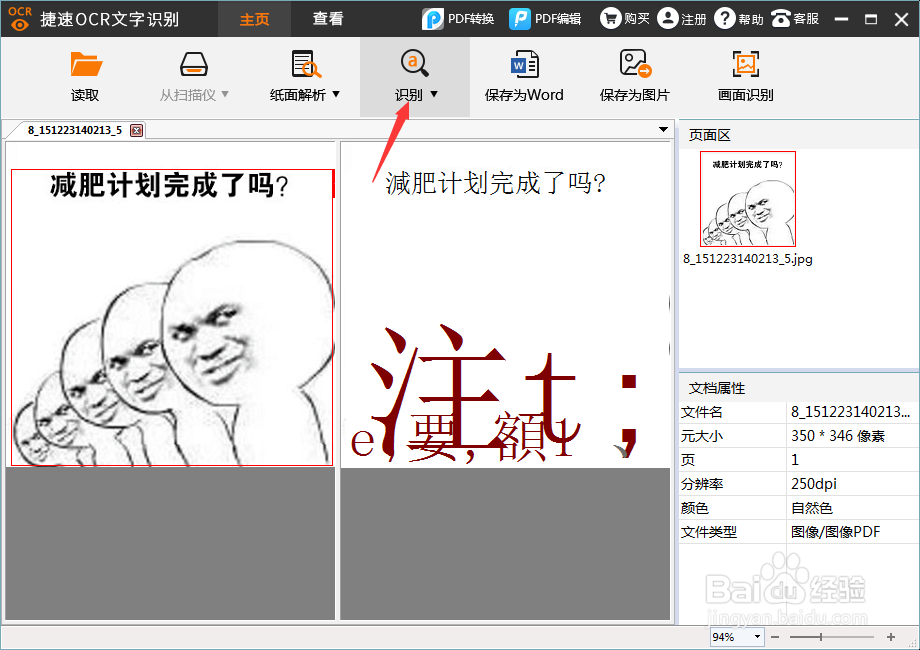Image resolution: width=920 pixels, height=650 pixels.
Task: Expand the 从扫描仪 dropdown arrow
Action: (225, 94)
